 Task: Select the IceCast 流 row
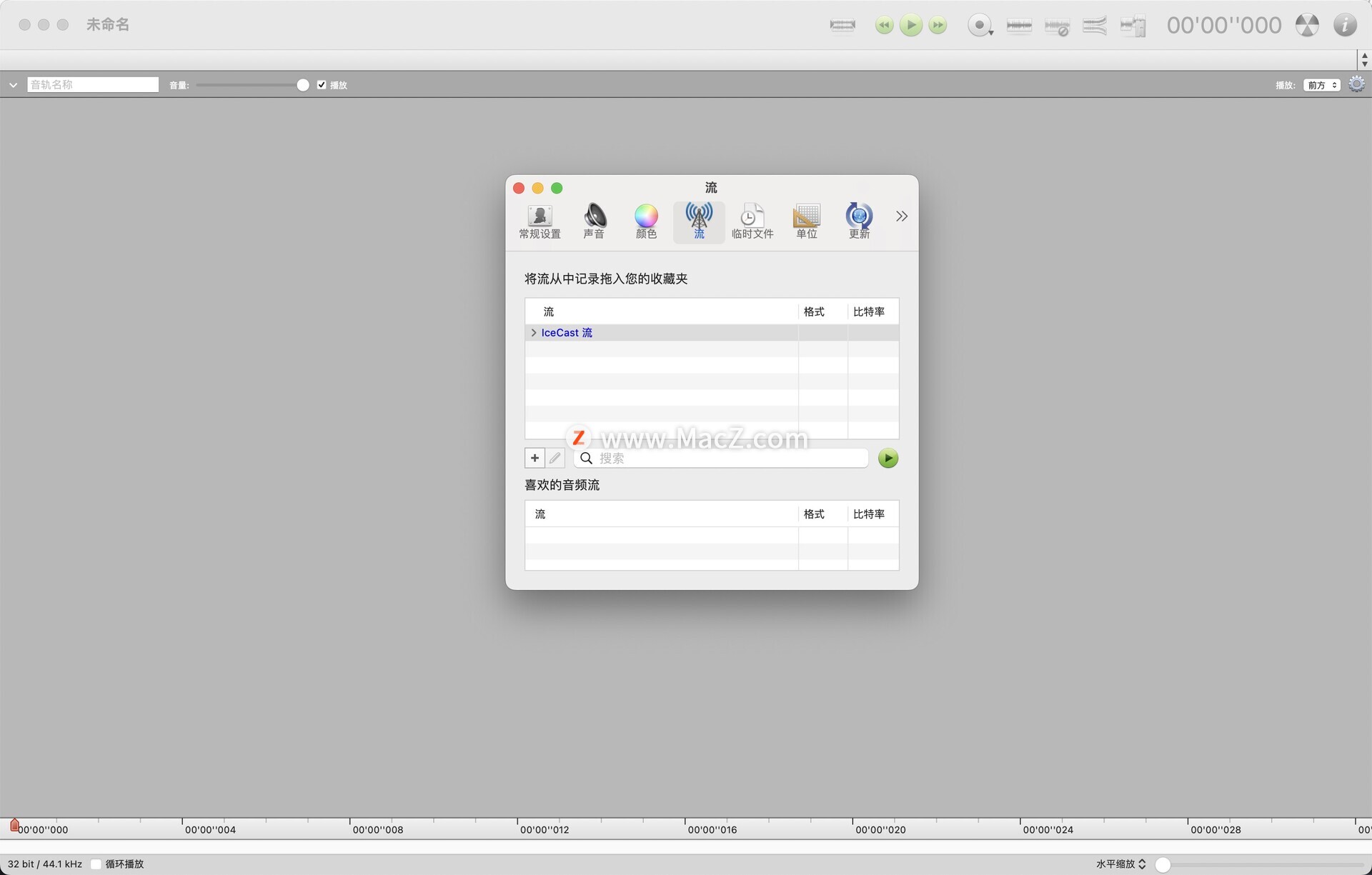coord(712,333)
